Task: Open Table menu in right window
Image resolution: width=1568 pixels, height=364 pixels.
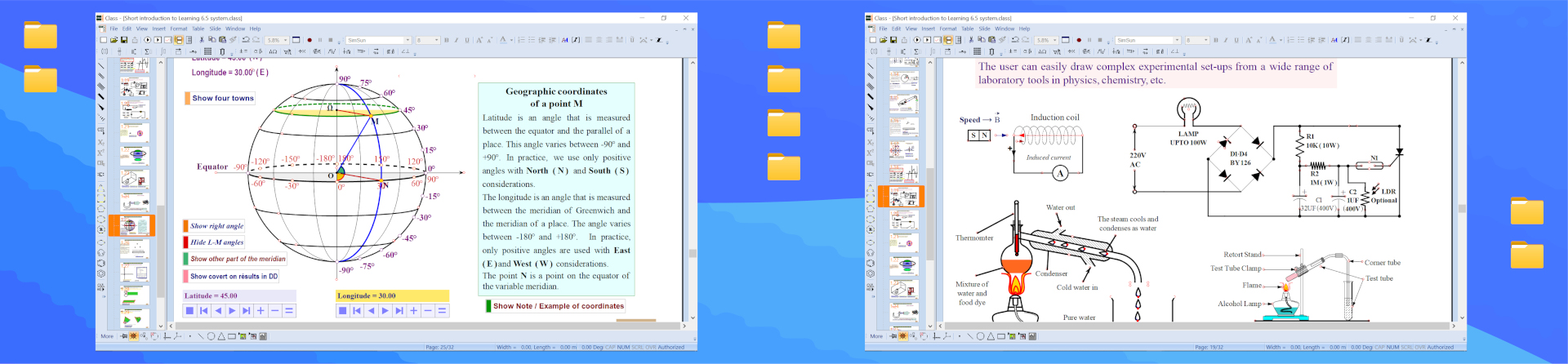Action: [968, 29]
